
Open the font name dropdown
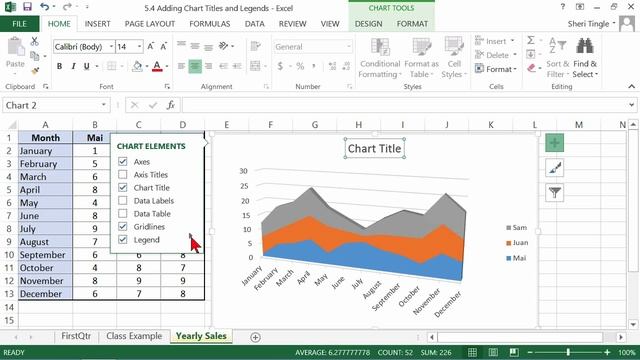click(111, 47)
